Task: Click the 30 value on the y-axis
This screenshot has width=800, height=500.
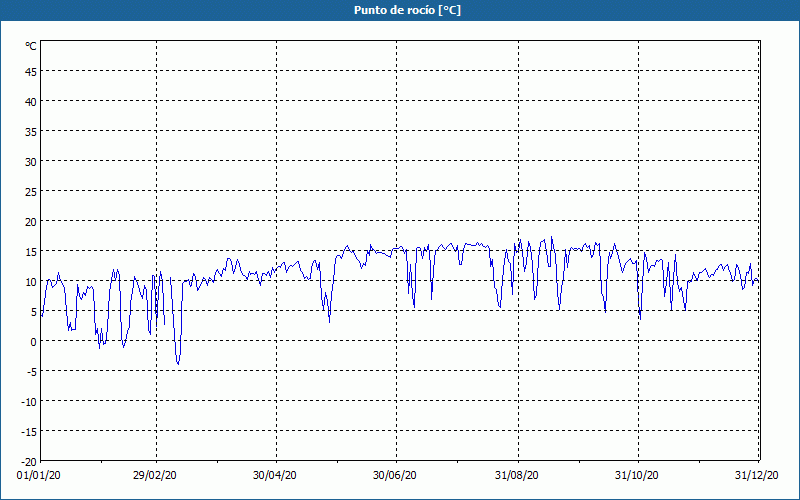Action: point(31,162)
